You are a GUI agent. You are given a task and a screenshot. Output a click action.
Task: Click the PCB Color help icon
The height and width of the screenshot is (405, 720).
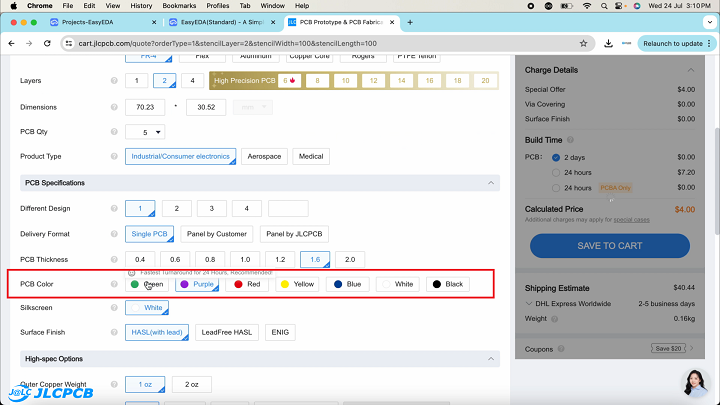[x=114, y=284]
